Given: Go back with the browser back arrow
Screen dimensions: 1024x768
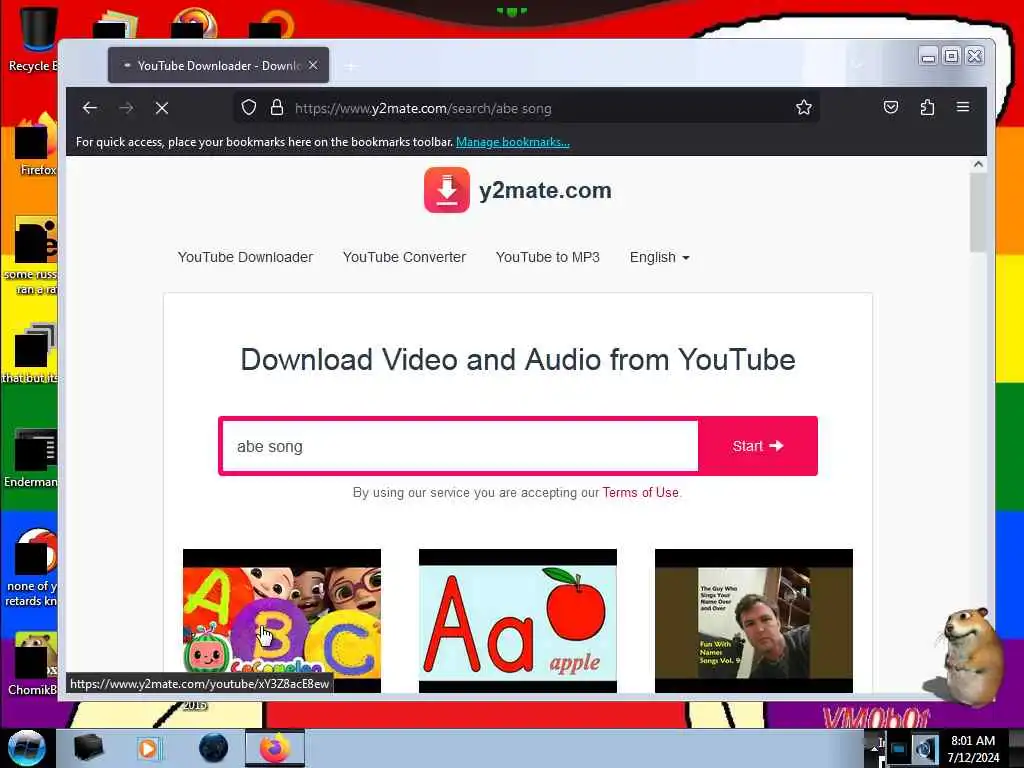Looking at the screenshot, I should [89, 108].
